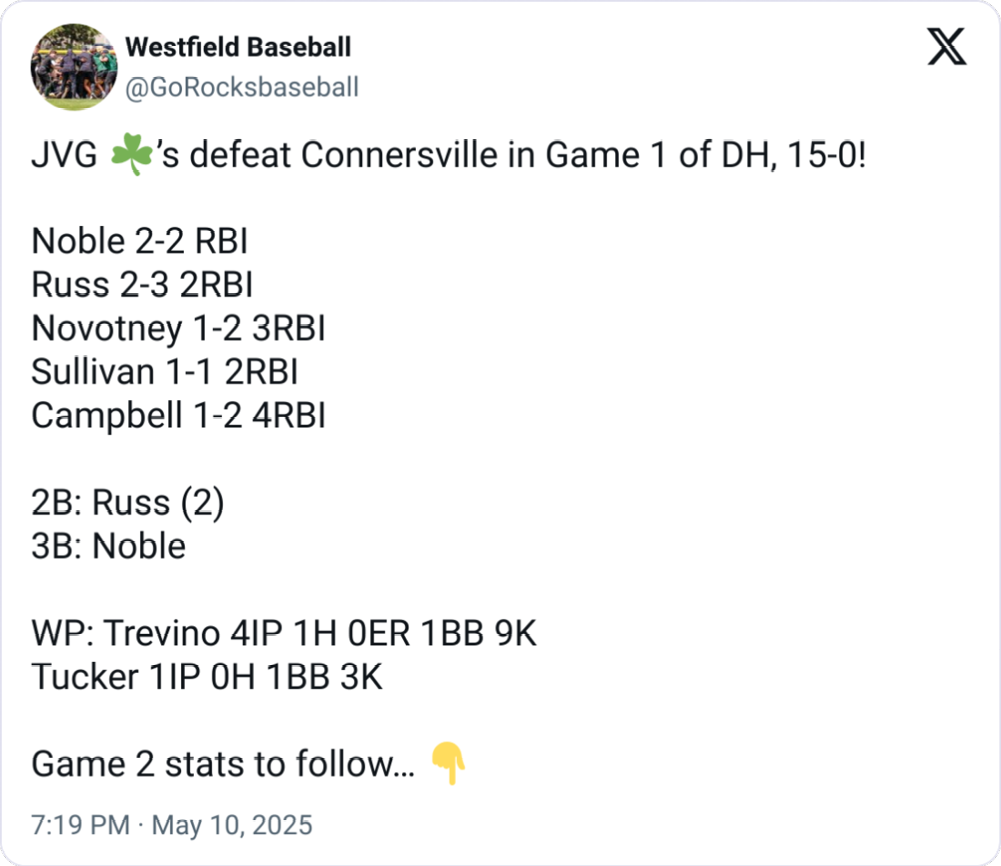Click the 2B: Russ (2) line
Image resolution: width=1001 pixels, height=866 pixels.
[x=128, y=503]
